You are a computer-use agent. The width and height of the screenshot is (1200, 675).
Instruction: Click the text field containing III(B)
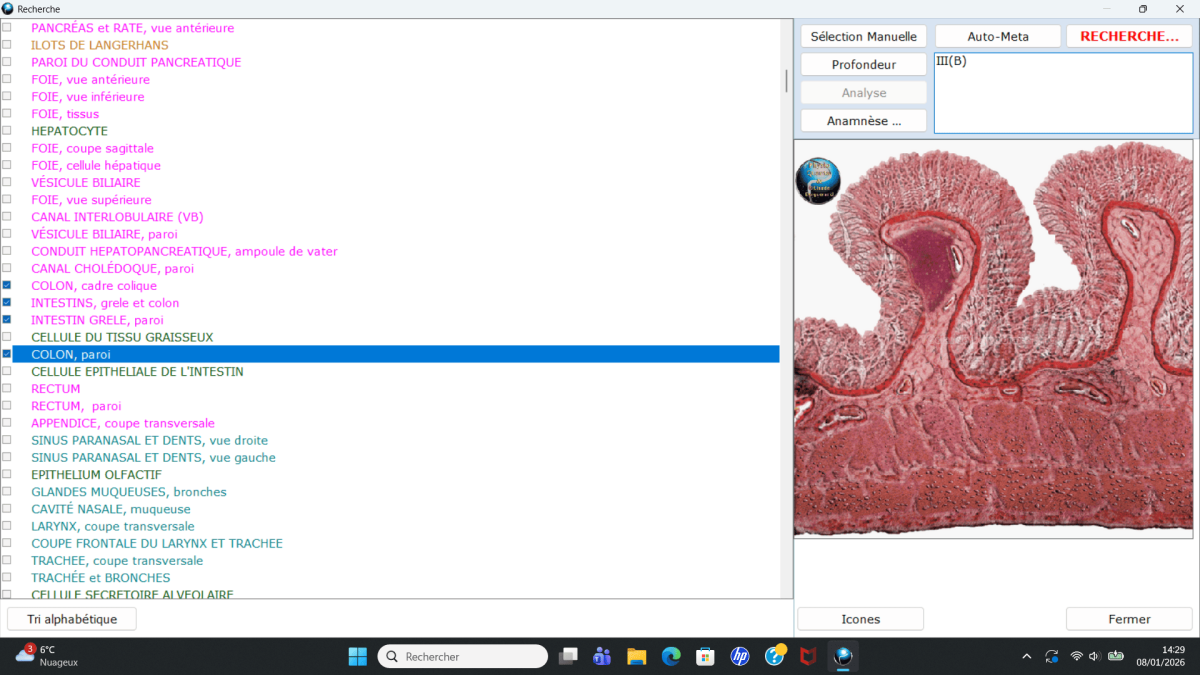[1063, 93]
